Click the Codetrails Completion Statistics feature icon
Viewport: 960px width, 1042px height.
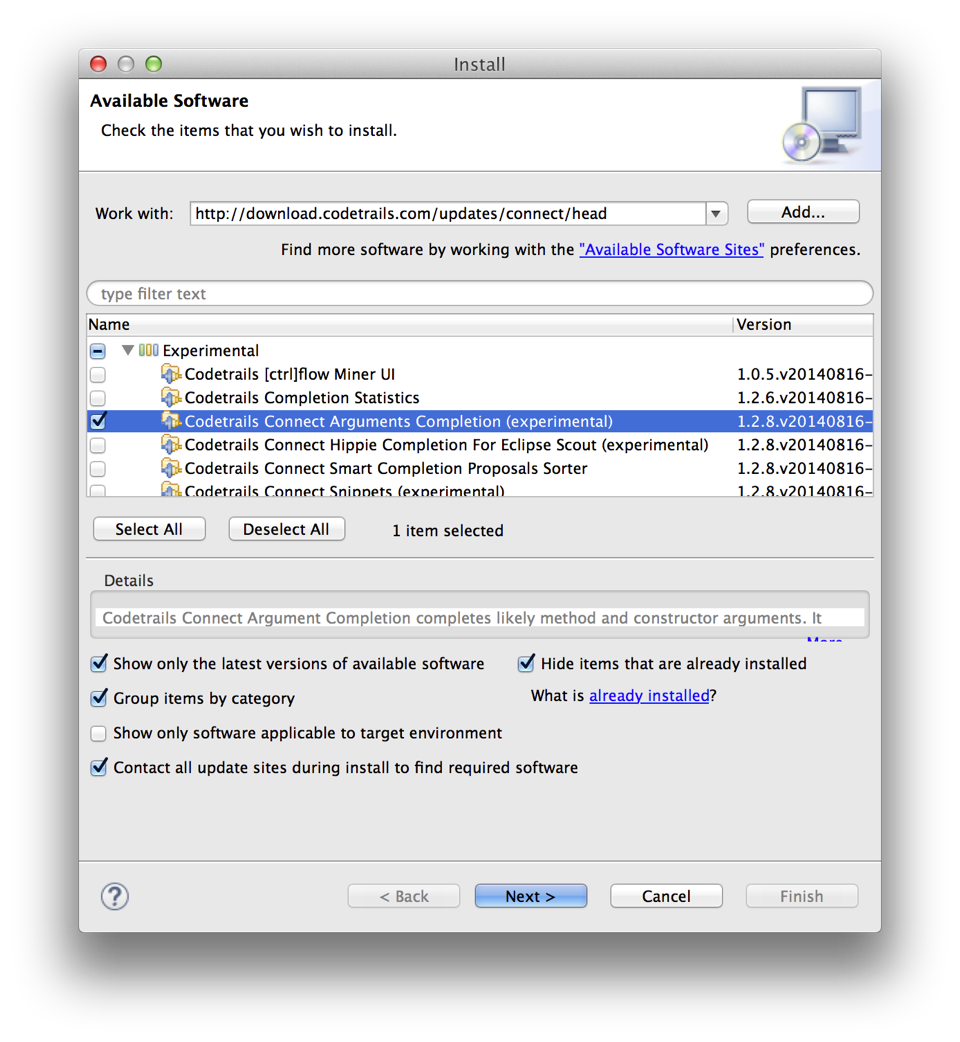pos(171,397)
